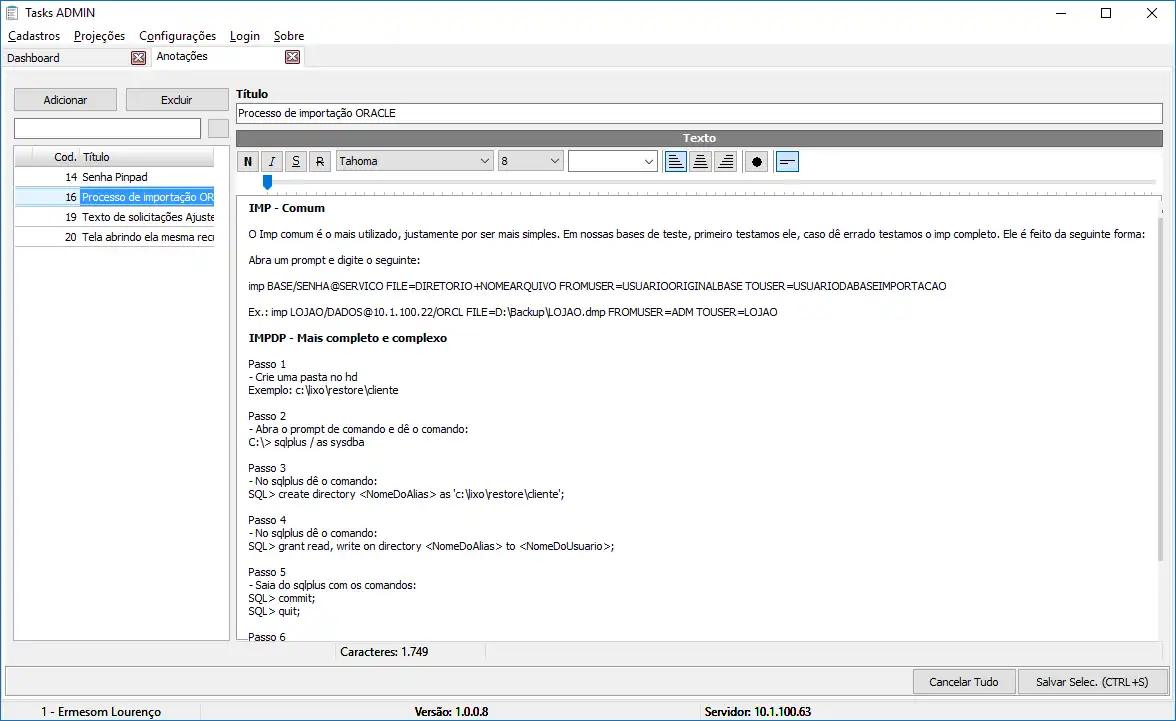This screenshot has width=1176, height=721.
Task: Click the 'SQL> quit;' line
Action: click(274, 611)
